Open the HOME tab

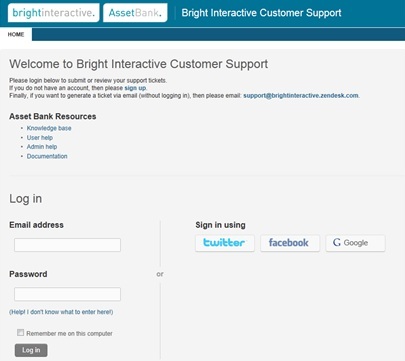[16, 35]
